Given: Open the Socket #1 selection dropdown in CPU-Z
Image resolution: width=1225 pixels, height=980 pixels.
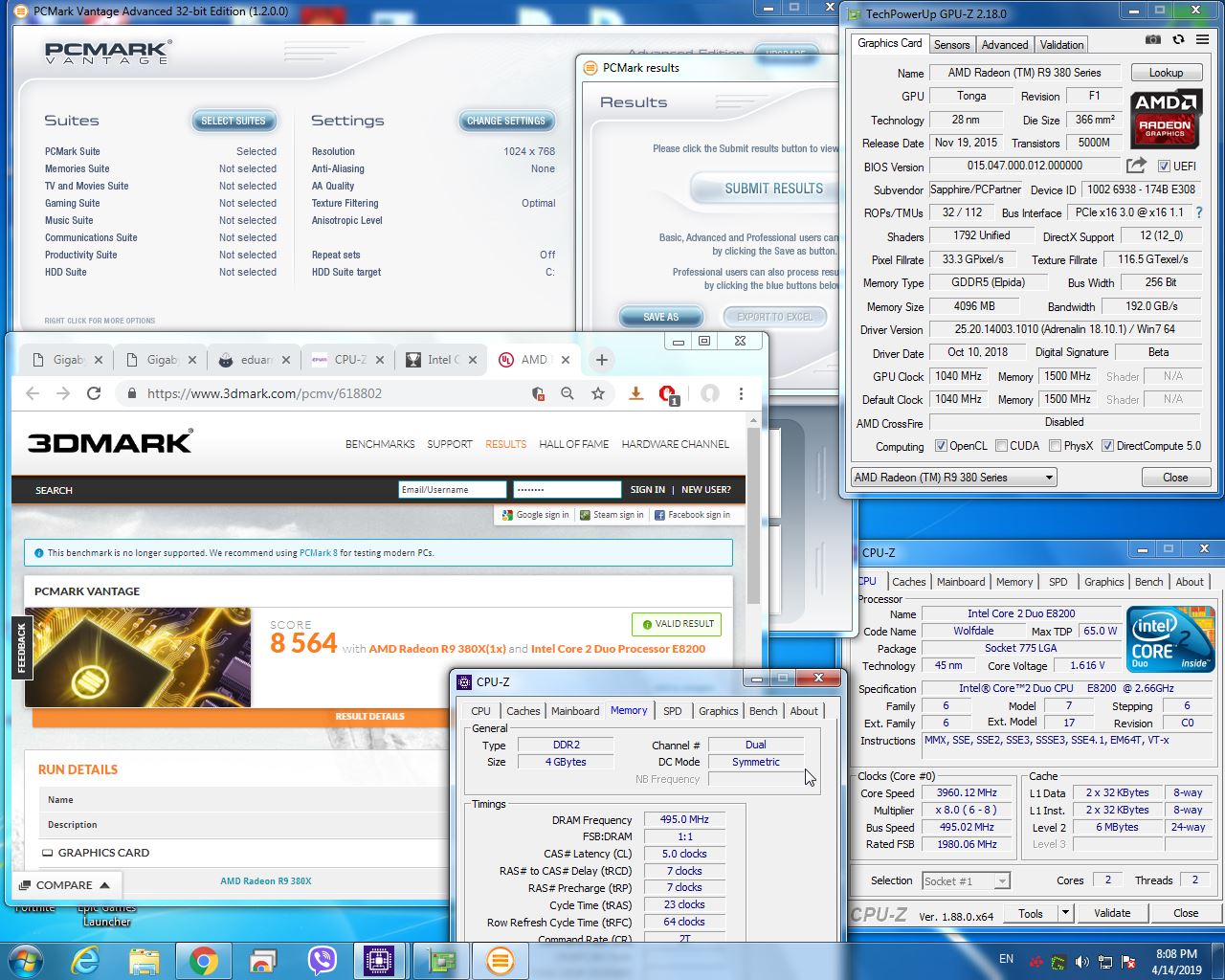Looking at the screenshot, I should [x=966, y=880].
